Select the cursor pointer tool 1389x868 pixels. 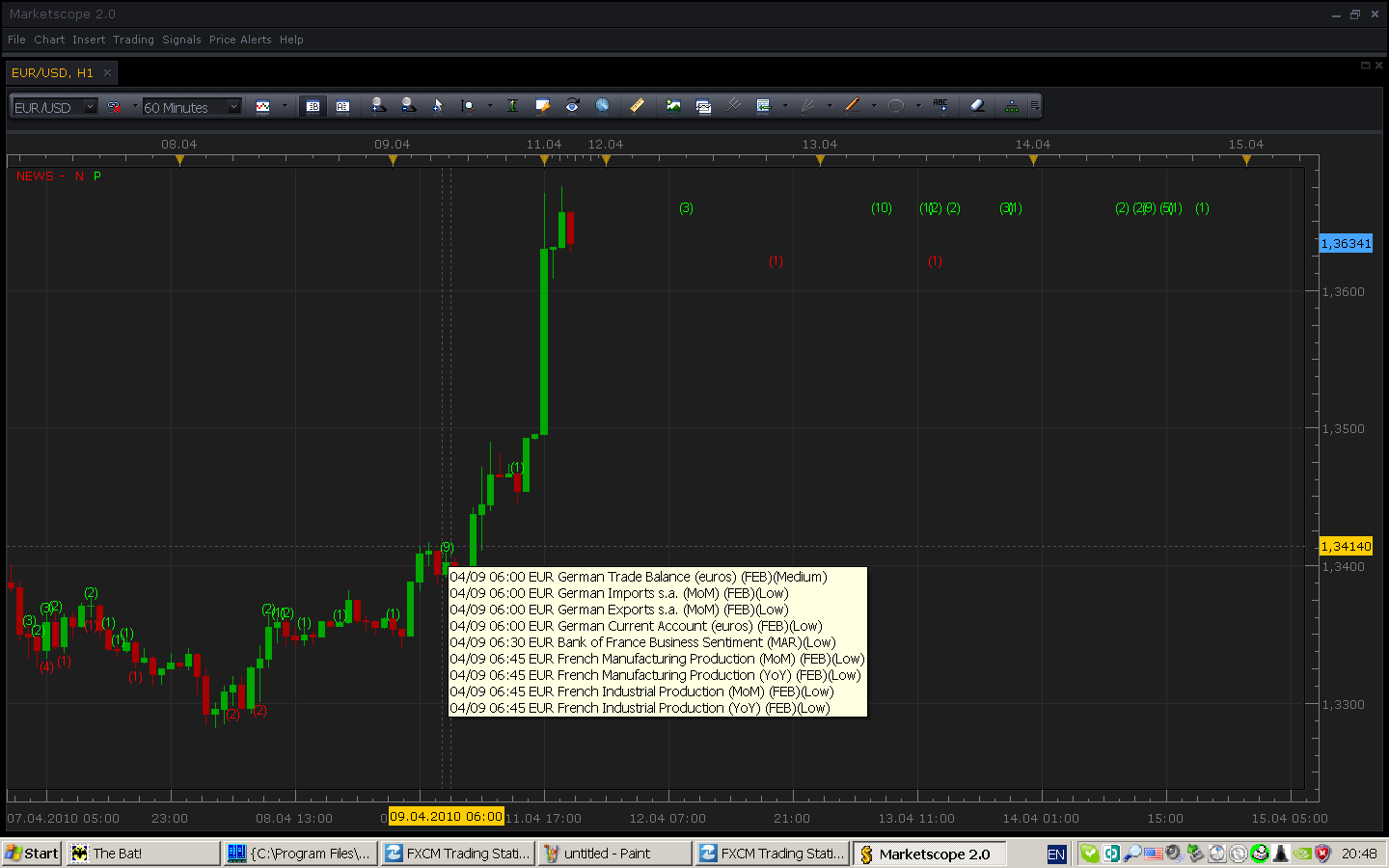[x=437, y=105]
